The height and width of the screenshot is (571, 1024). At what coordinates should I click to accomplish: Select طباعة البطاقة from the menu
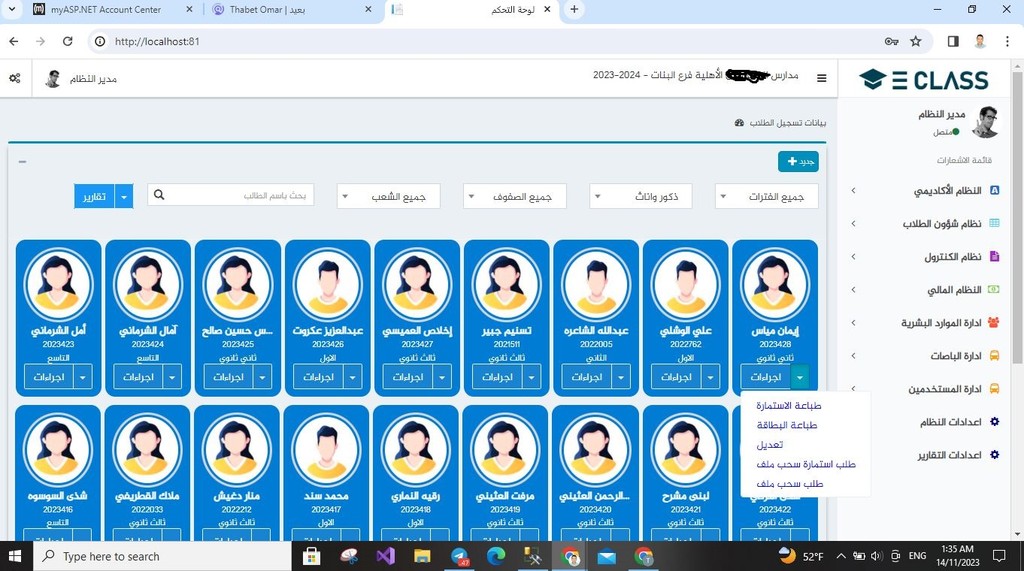click(787, 425)
